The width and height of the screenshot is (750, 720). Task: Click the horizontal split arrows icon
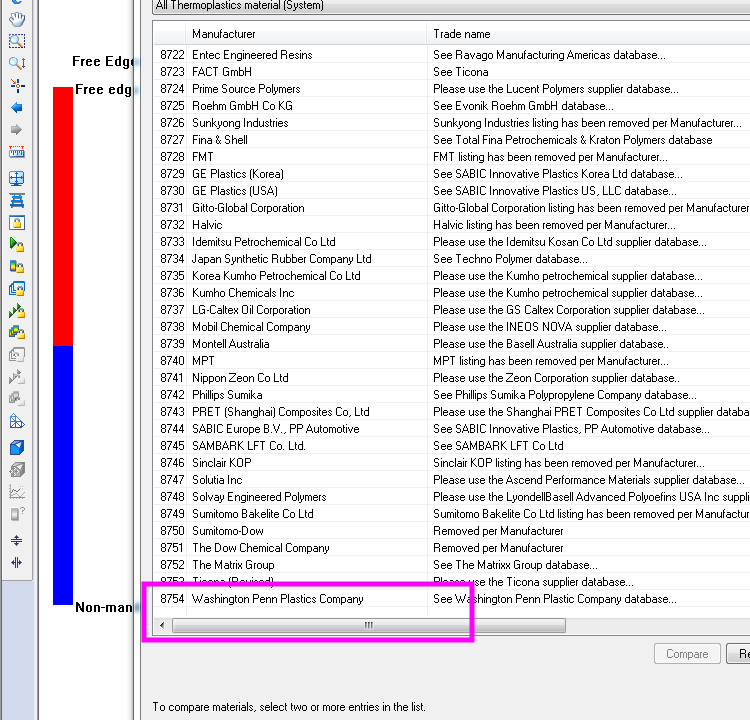point(17,541)
